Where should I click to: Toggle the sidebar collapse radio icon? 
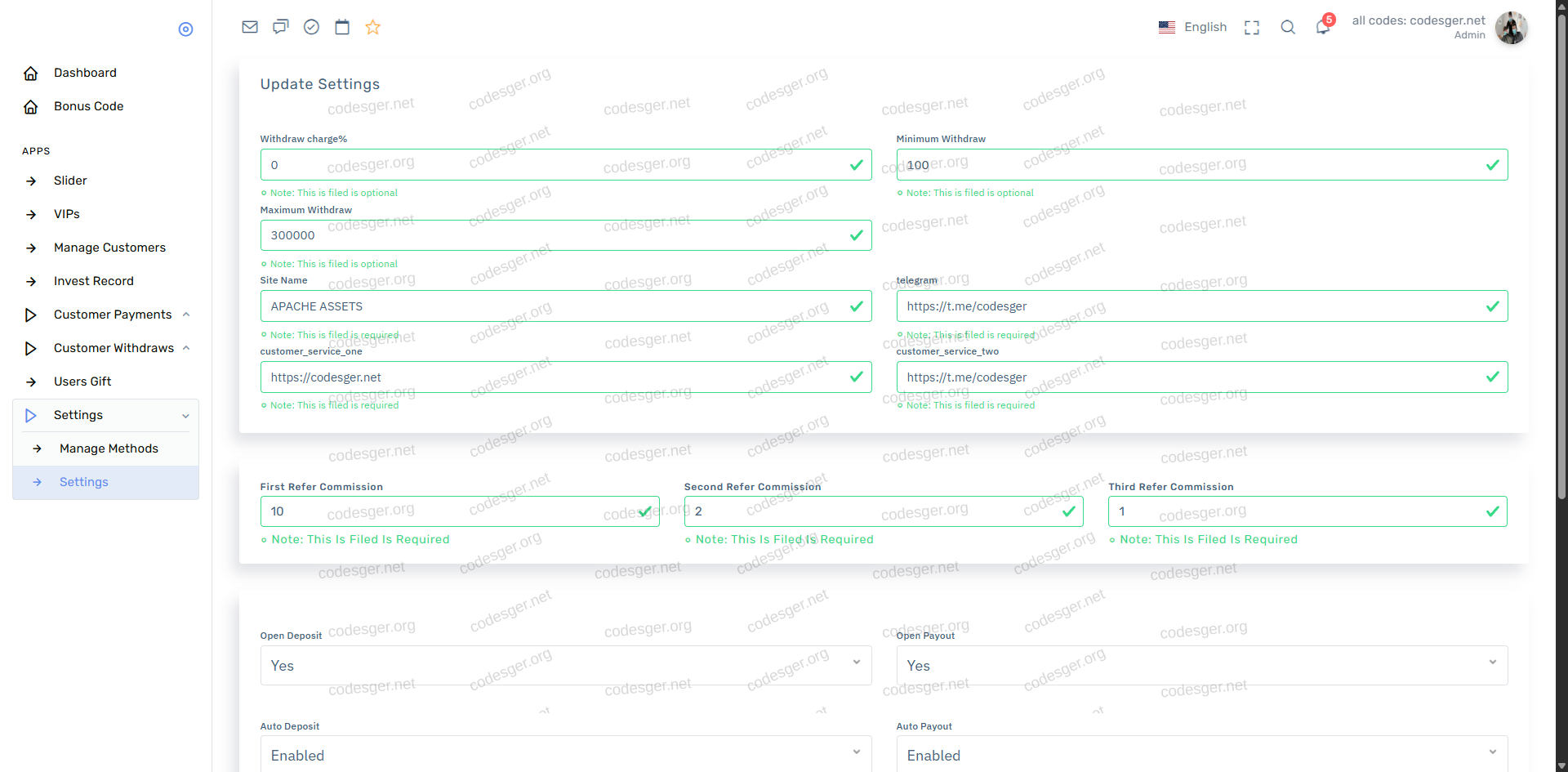(x=185, y=29)
